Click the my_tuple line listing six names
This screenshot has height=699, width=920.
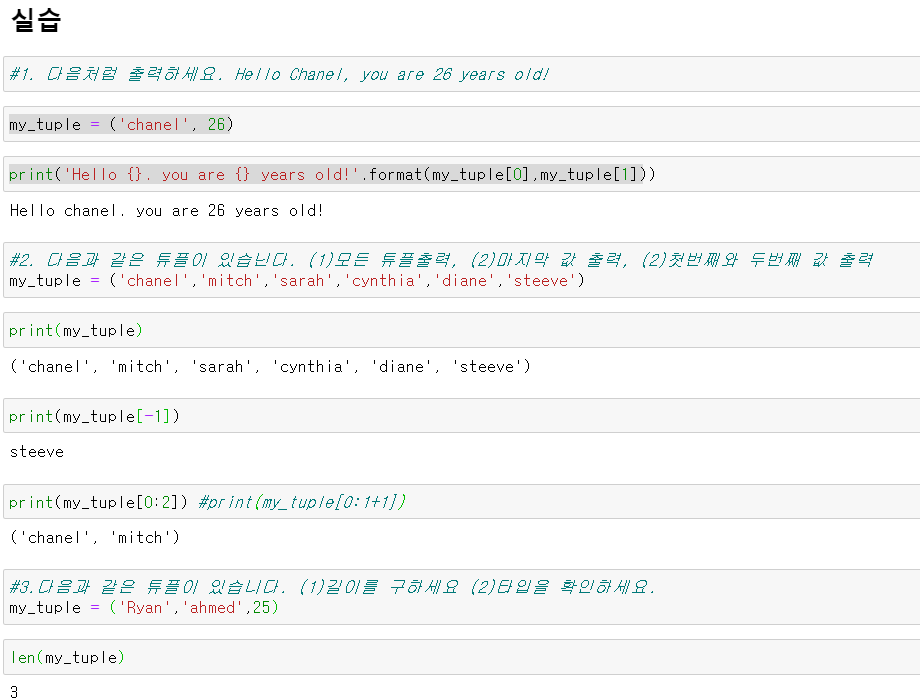(297, 281)
